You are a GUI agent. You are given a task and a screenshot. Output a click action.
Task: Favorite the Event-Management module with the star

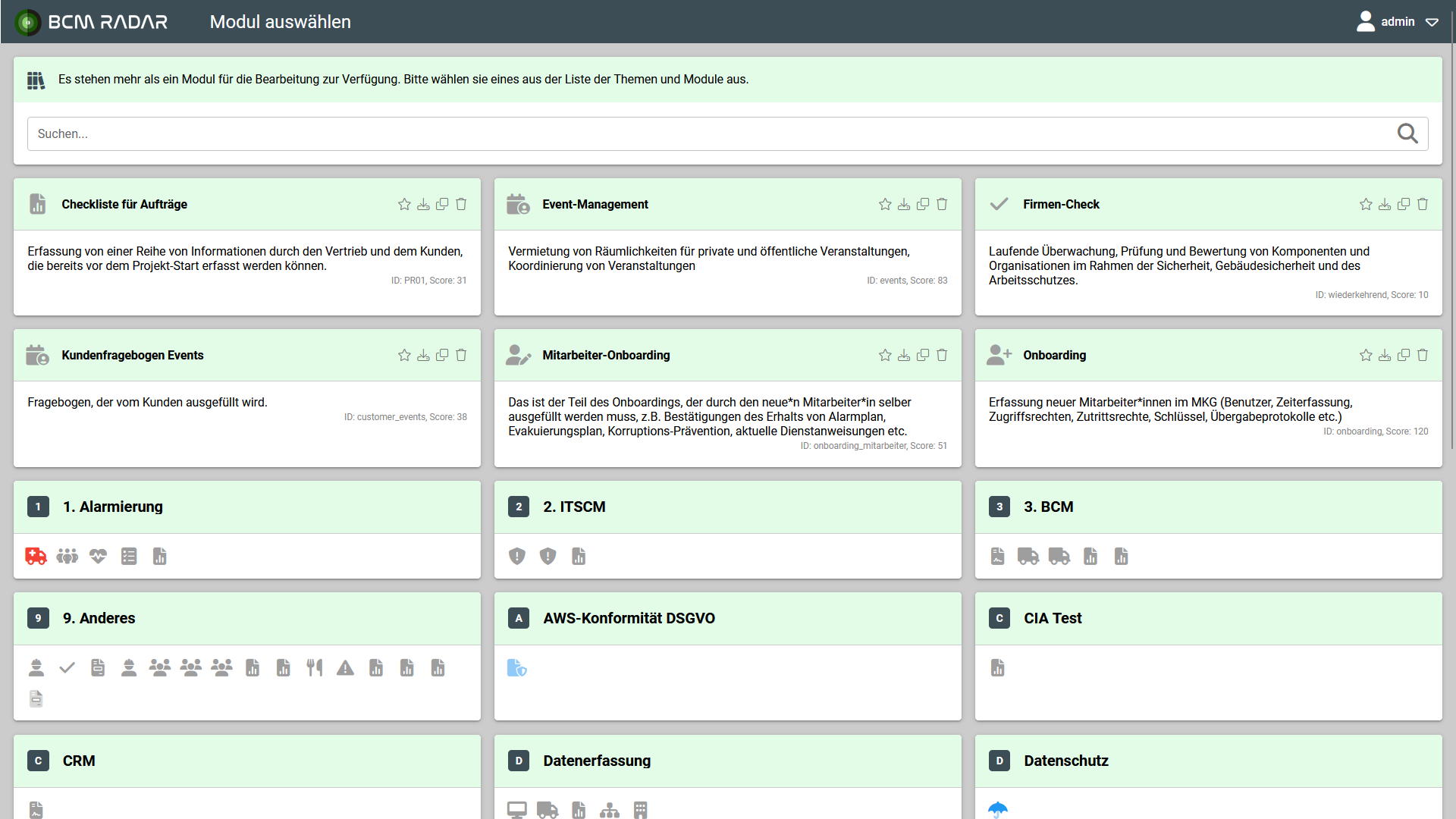pyautogui.click(x=885, y=205)
